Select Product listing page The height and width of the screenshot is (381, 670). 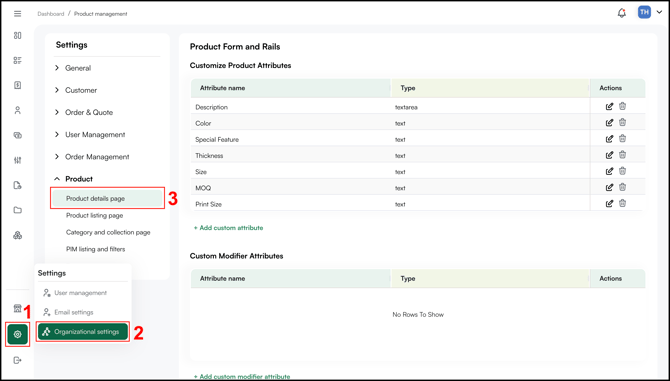[94, 215]
